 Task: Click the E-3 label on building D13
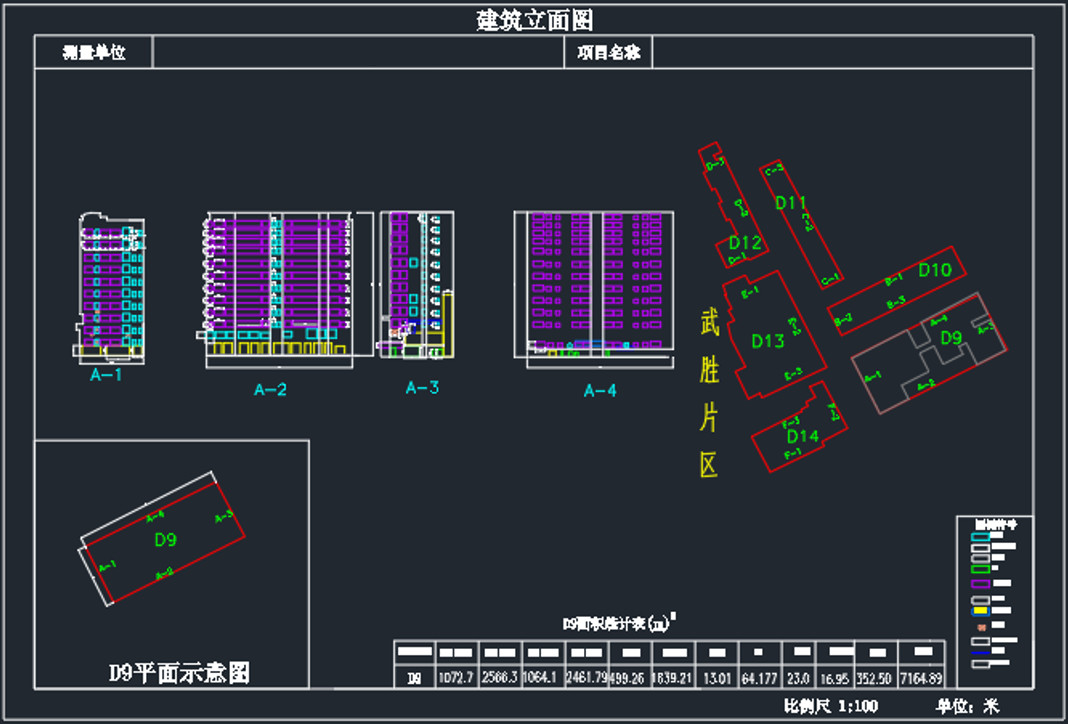[x=793, y=374]
